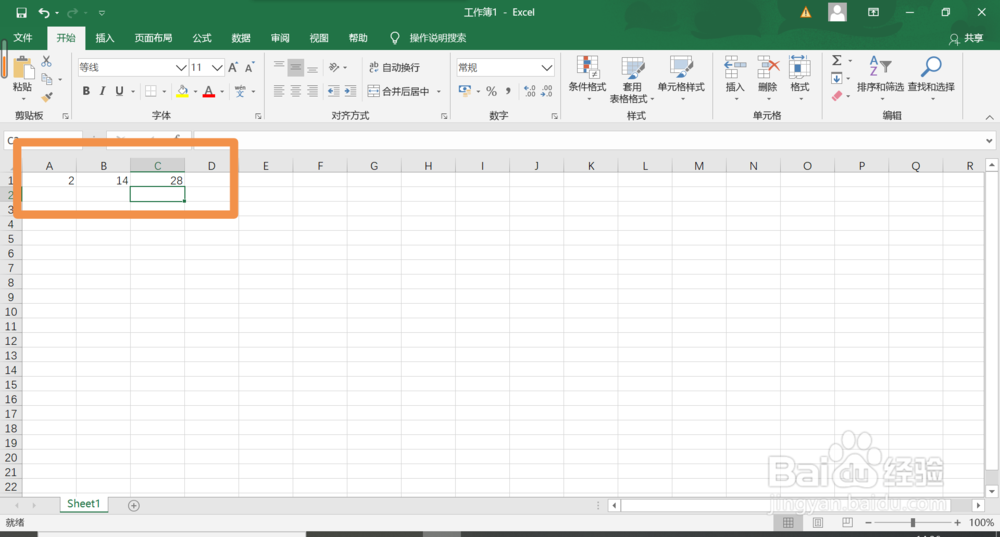
Task: Toggle 自动换行 wrap text
Action: point(394,67)
